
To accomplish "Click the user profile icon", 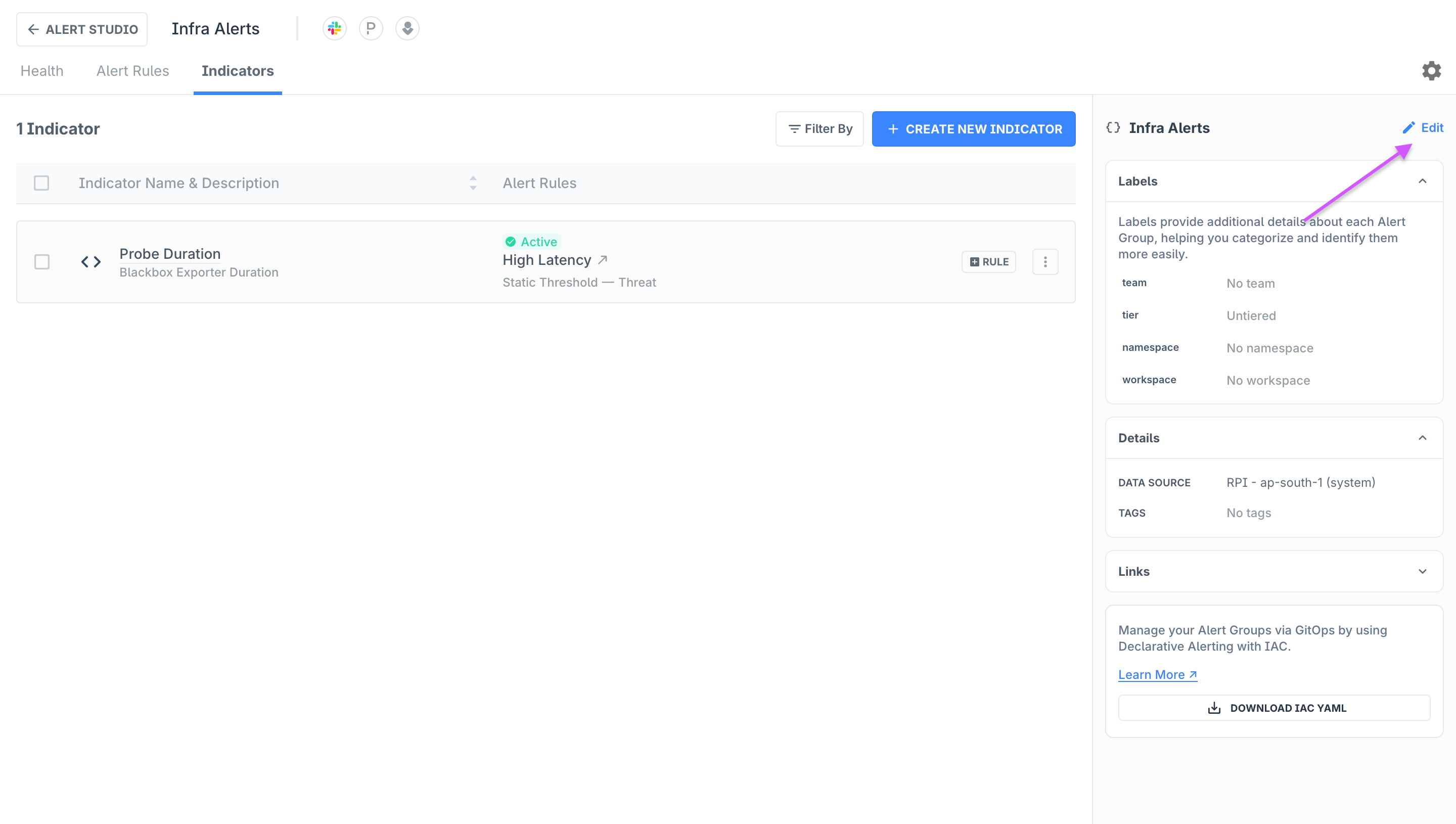I will [407, 28].
